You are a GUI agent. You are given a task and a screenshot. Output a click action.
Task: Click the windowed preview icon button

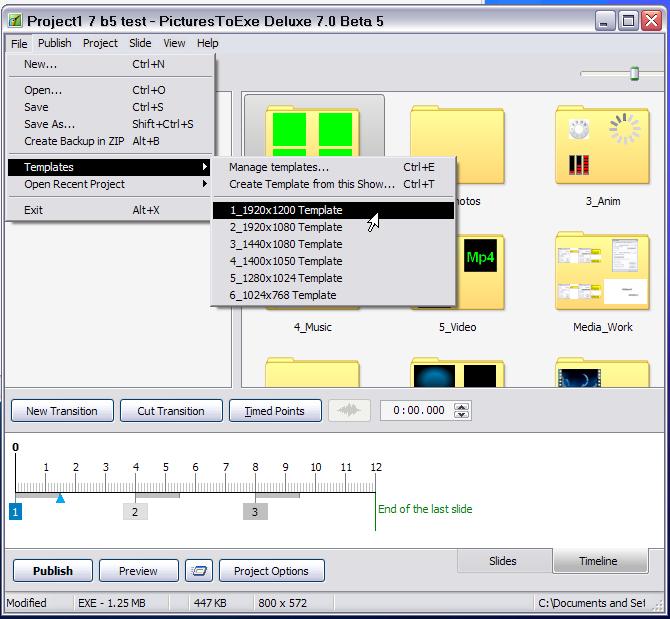[x=199, y=571]
